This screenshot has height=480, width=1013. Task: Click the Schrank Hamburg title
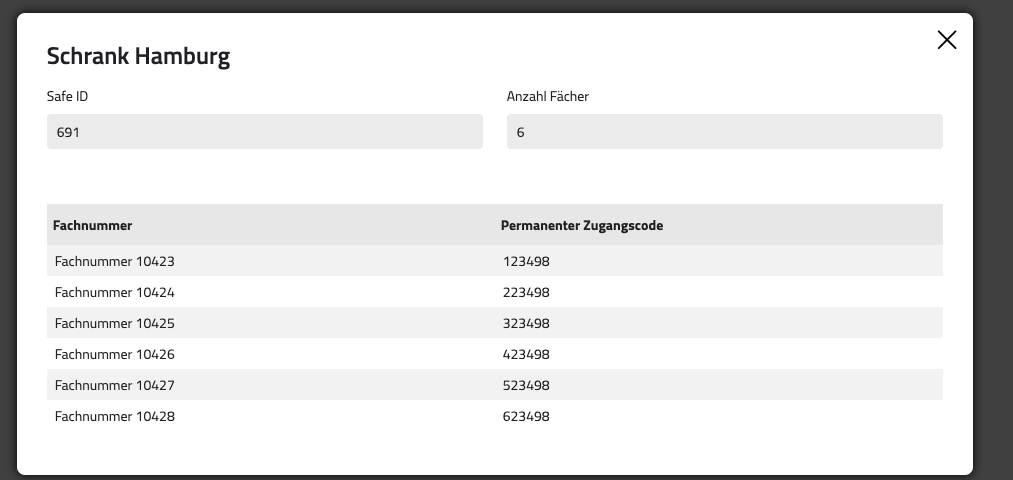(138, 56)
